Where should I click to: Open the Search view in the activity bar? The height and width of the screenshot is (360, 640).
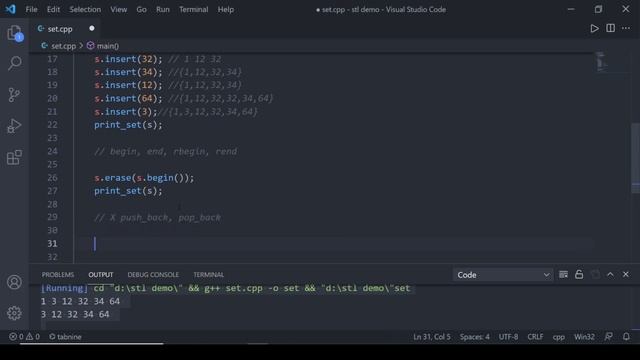click(x=14, y=63)
